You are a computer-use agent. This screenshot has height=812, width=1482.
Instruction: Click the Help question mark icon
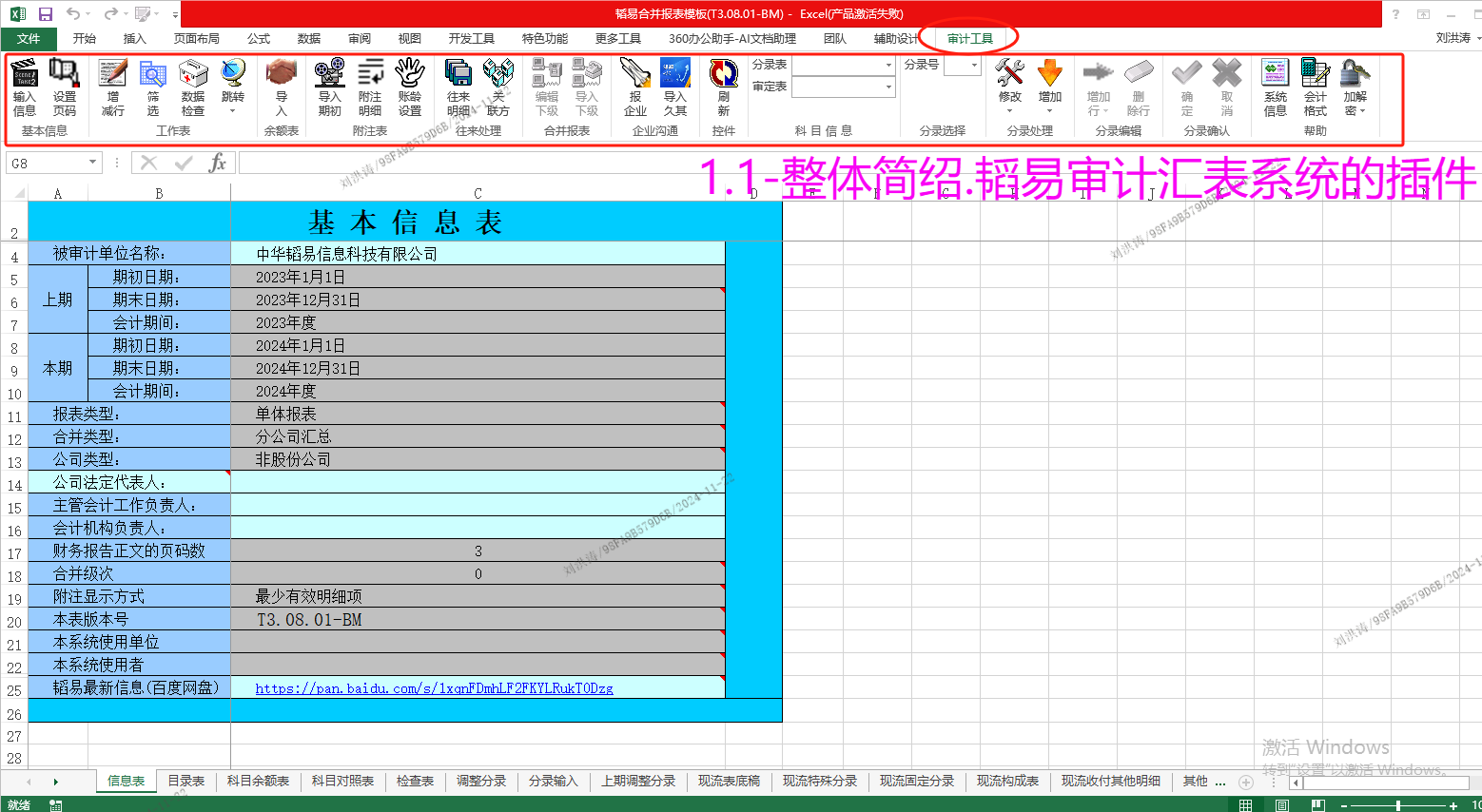pyautogui.click(x=1395, y=14)
